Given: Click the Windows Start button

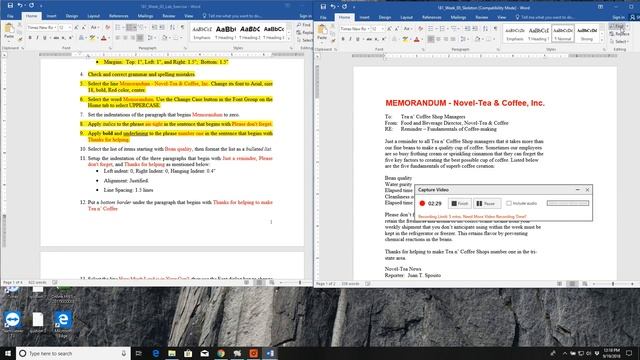Looking at the screenshot, I should coord(8,353).
